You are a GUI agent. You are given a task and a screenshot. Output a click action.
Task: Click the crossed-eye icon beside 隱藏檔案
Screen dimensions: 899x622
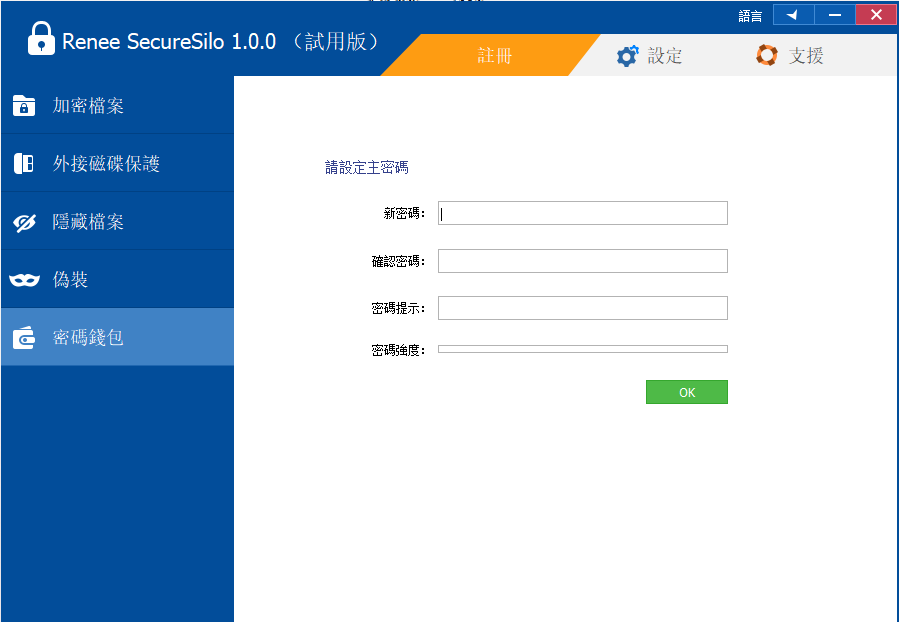tap(25, 222)
